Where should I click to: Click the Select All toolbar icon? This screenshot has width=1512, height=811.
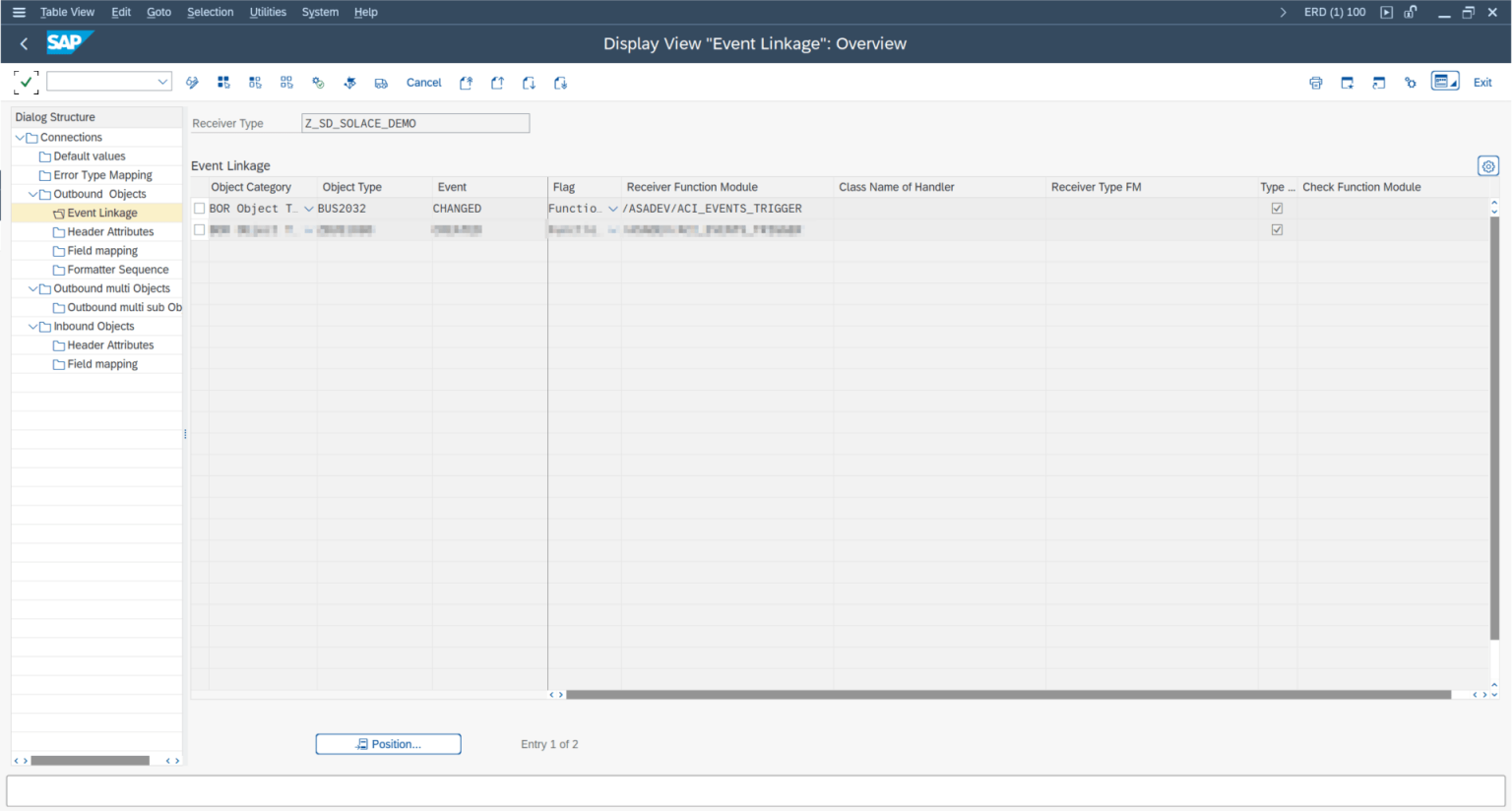[x=223, y=83]
